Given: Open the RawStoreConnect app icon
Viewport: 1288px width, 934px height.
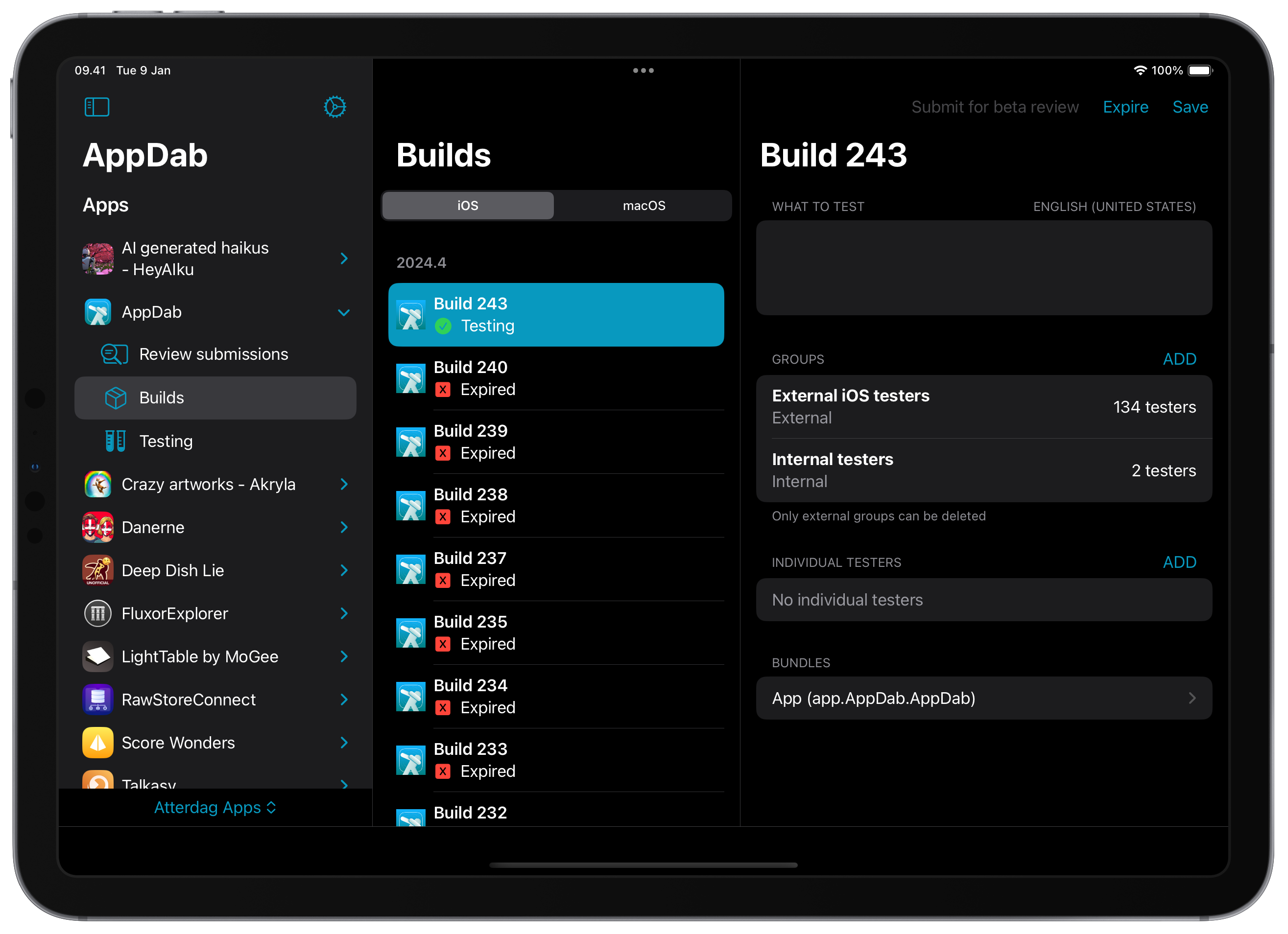Looking at the screenshot, I should click(97, 700).
